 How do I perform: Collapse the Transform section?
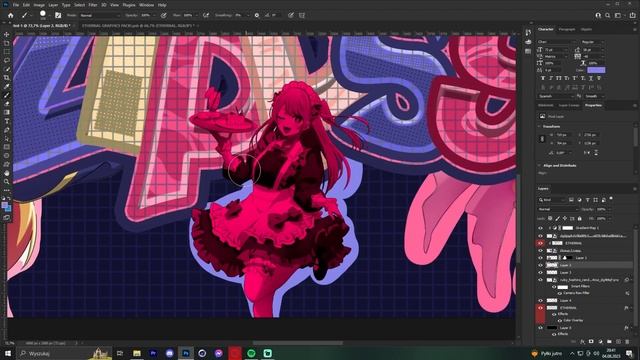[539, 127]
